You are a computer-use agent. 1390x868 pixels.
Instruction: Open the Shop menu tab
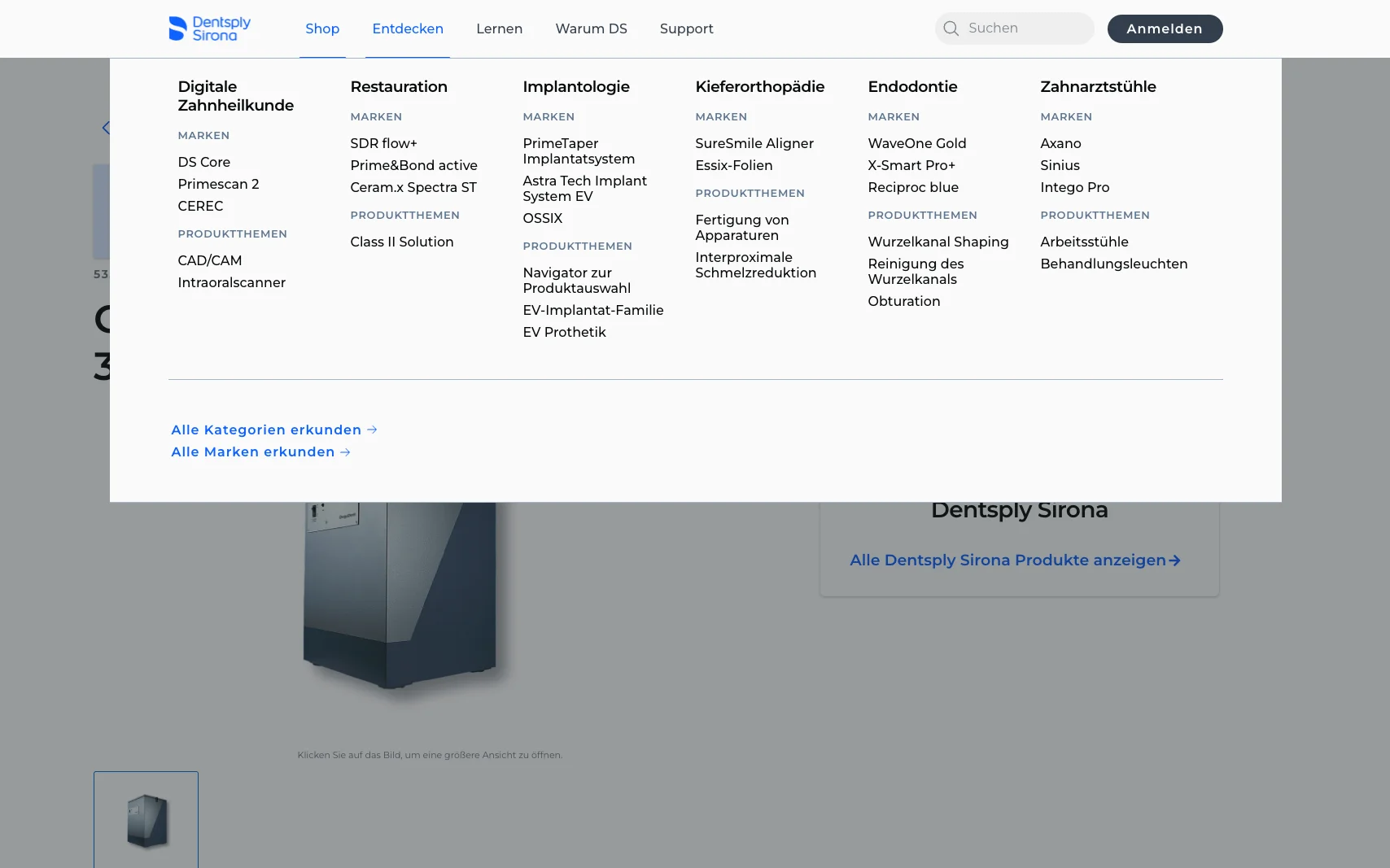pos(322,28)
